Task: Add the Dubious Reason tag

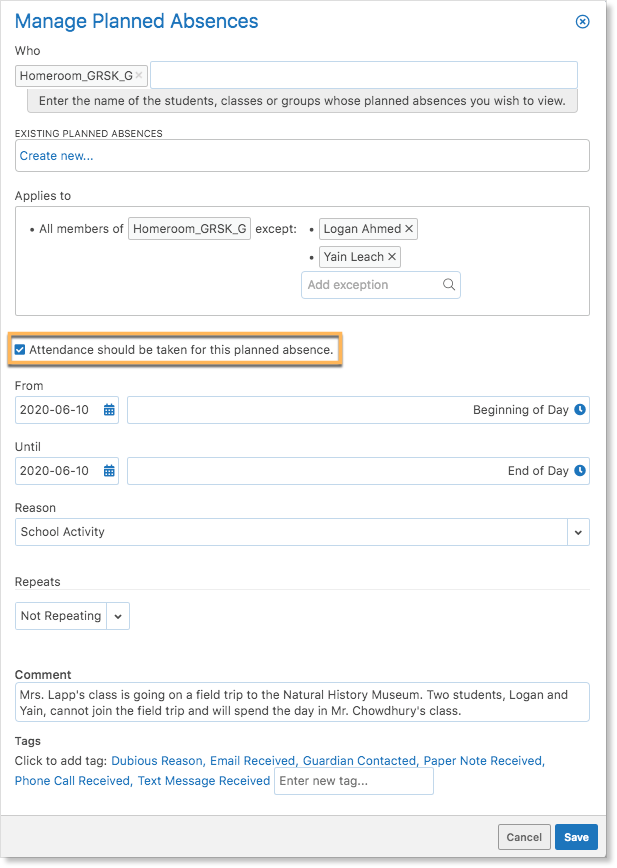Action: point(158,761)
